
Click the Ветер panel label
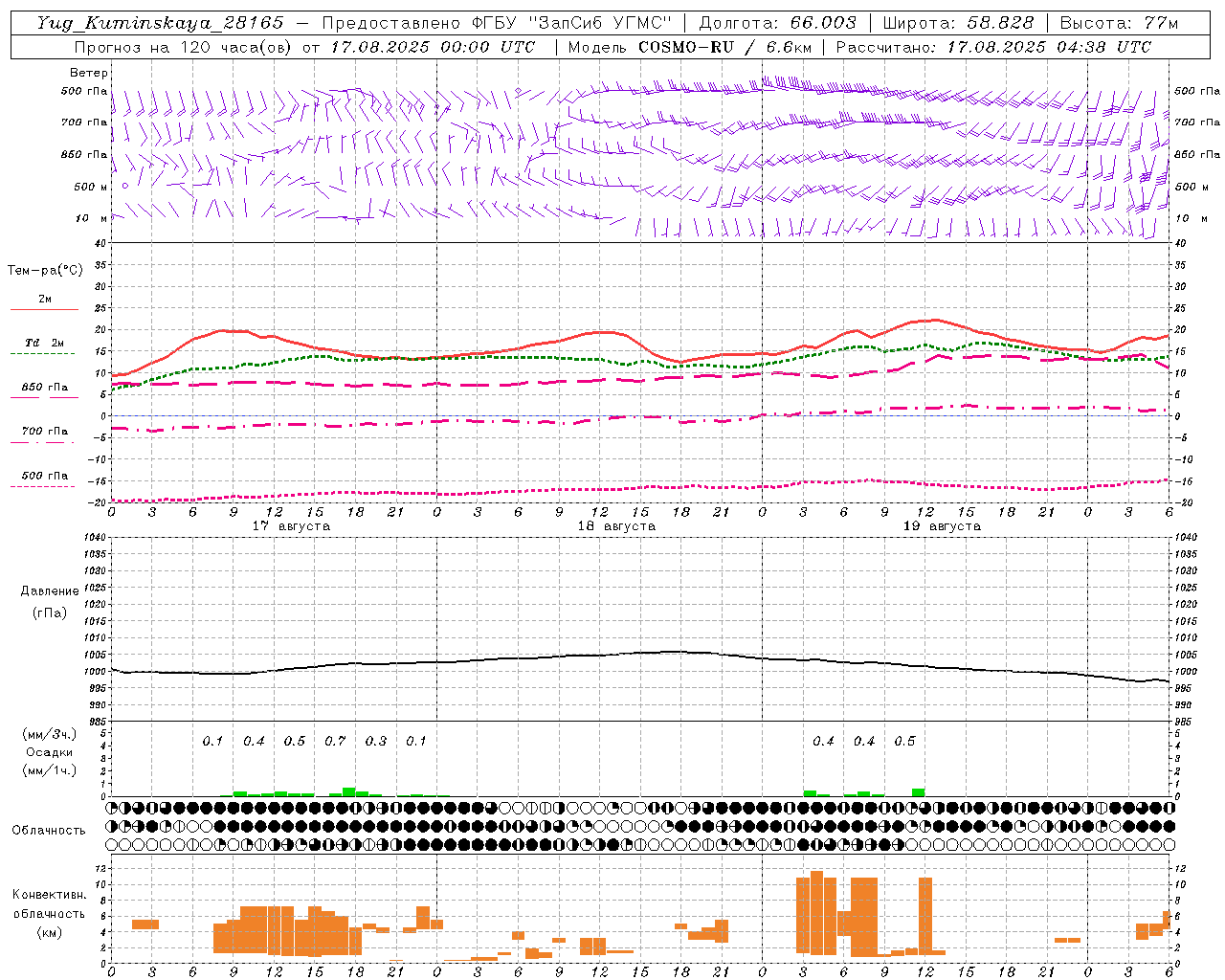pyautogui.click(x=89, y=73)
